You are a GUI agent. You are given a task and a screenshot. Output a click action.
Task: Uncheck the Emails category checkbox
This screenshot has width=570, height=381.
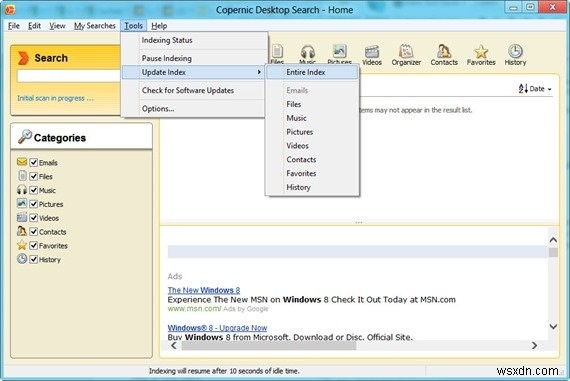click(x=33, y=163)
